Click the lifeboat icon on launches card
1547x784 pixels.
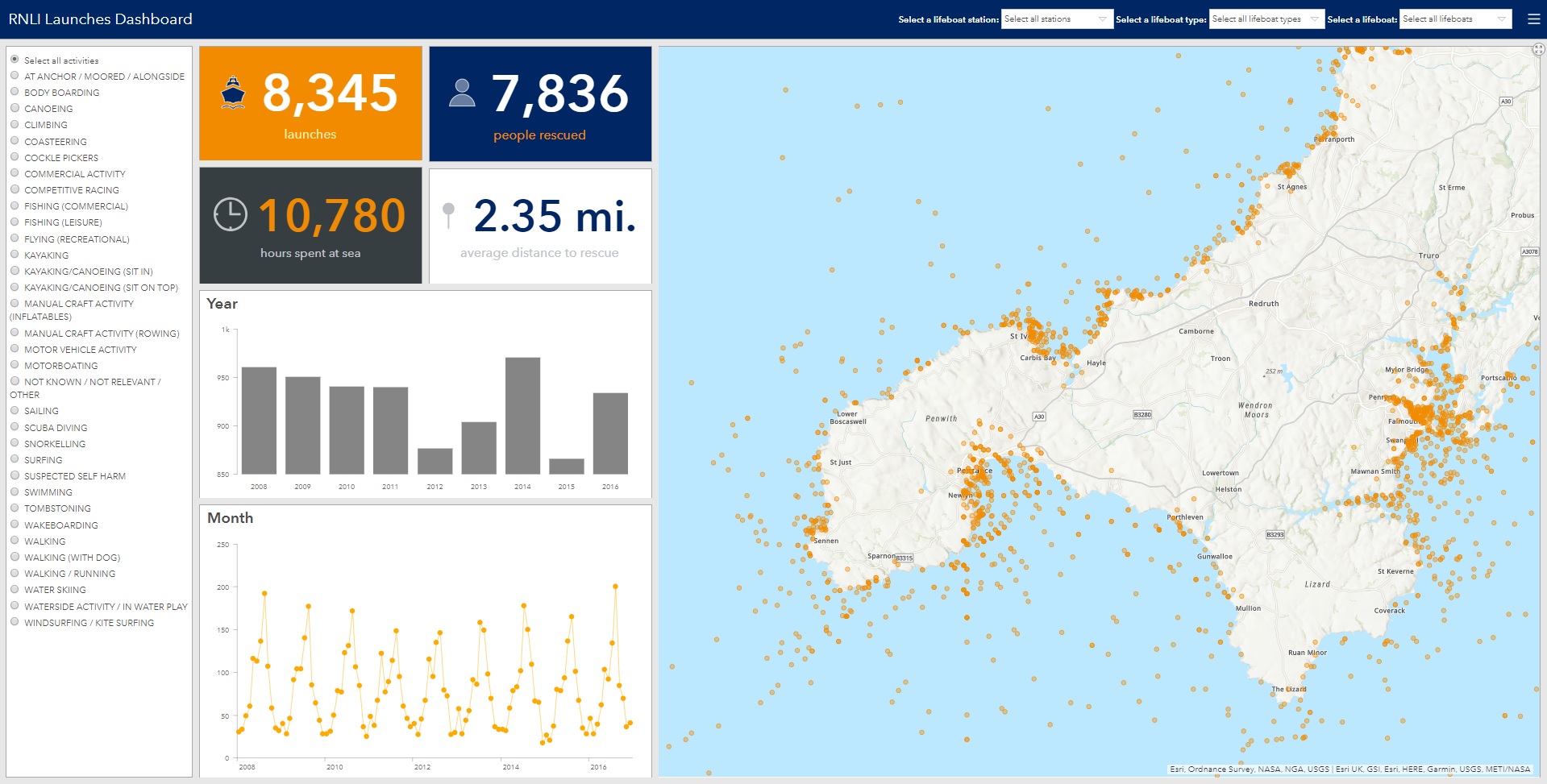click(x=233, y=93)
